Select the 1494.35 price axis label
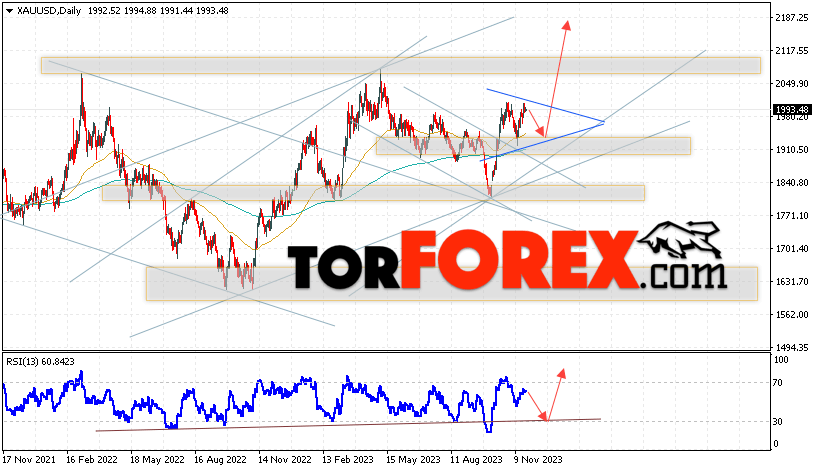The width and height of the screenshot is (816, 471). tap(792, 347)
